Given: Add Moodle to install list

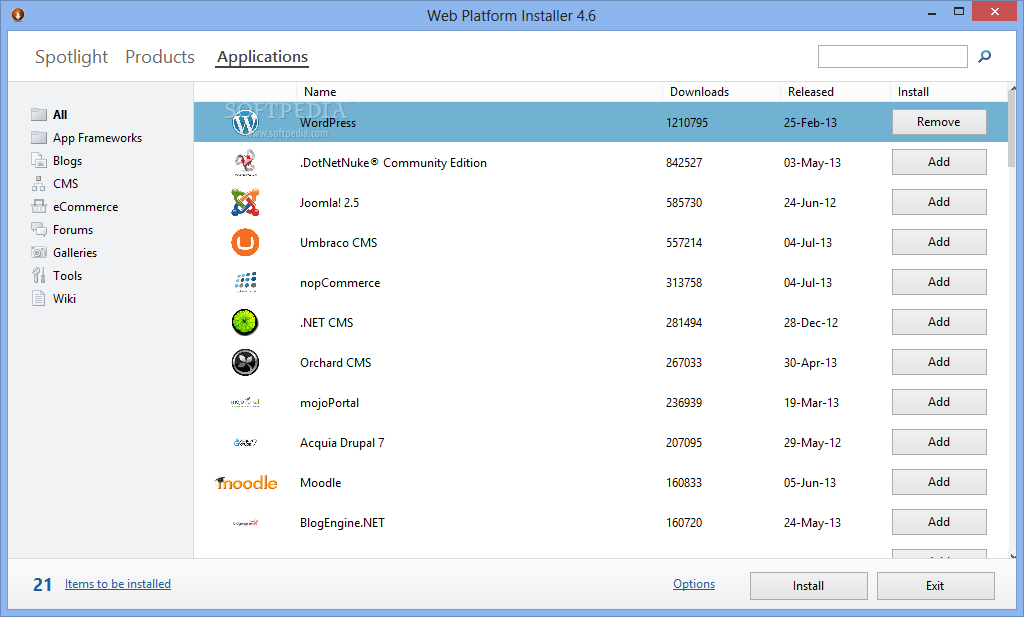Looking at the screenshot, I should coord(939,482).
